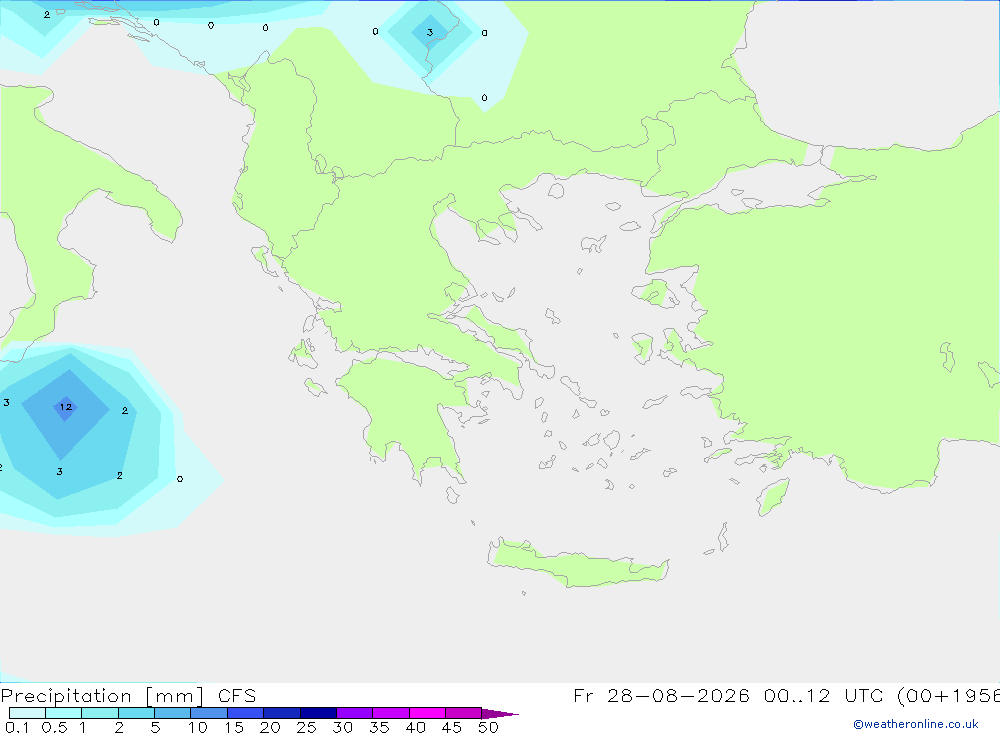Click the forecast date Fr 28-08-2026 label
Image resolution: width=1000 pixels, height=733 pixels.
click(x=661, y=695)
